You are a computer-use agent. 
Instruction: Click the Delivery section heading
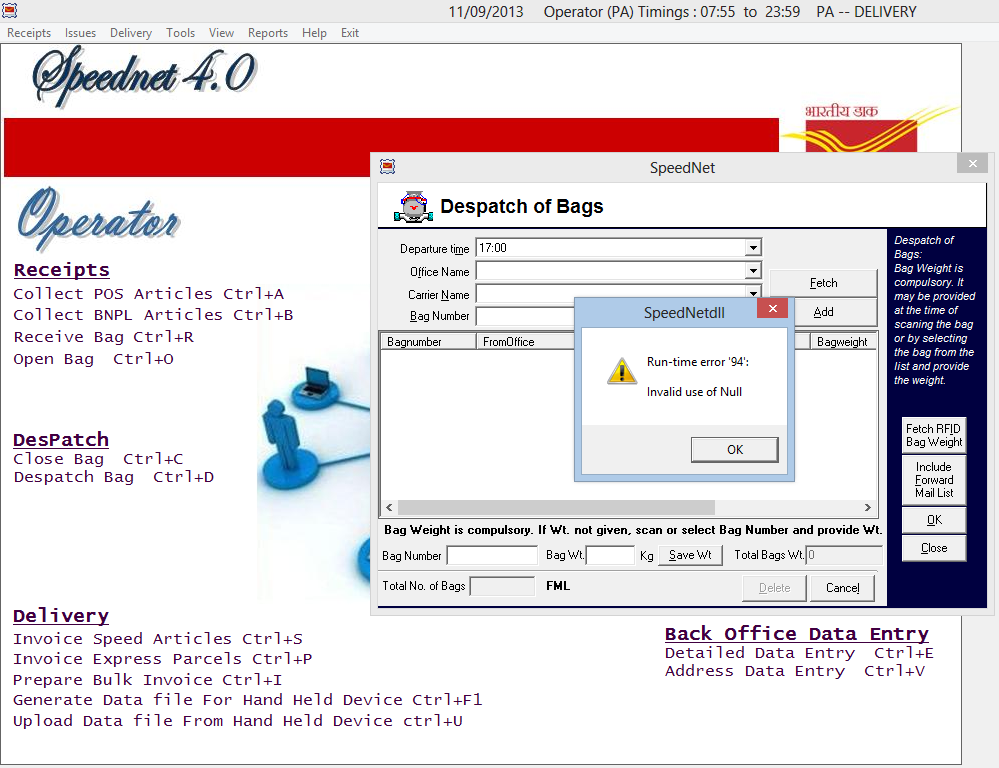61,616
